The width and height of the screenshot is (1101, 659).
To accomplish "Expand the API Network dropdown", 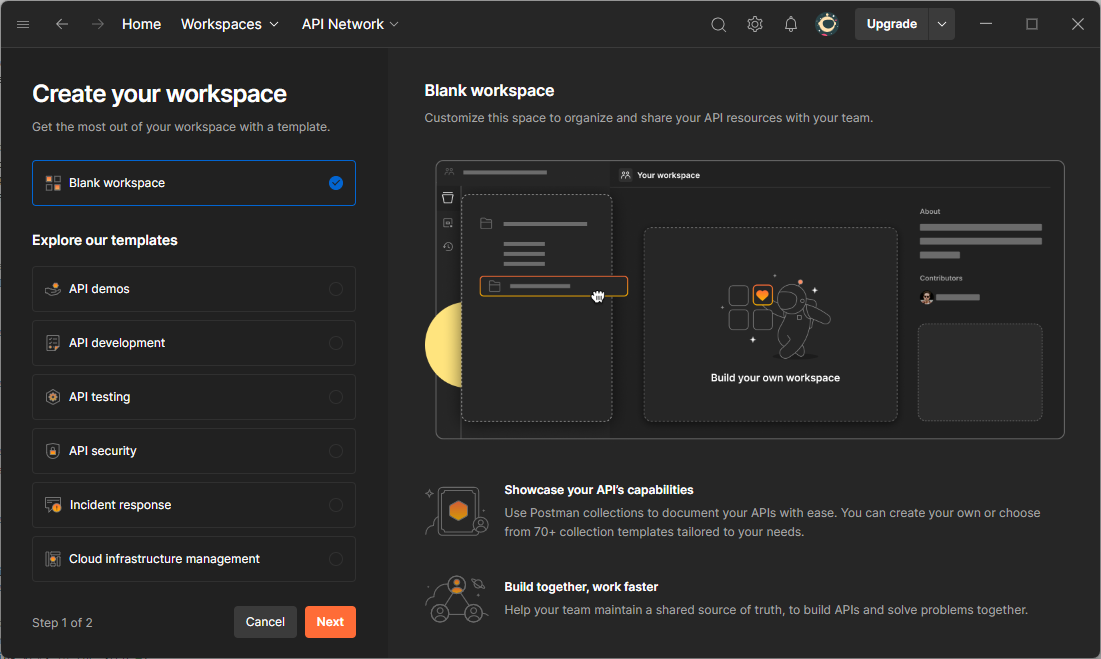I will tap(350, 24).
